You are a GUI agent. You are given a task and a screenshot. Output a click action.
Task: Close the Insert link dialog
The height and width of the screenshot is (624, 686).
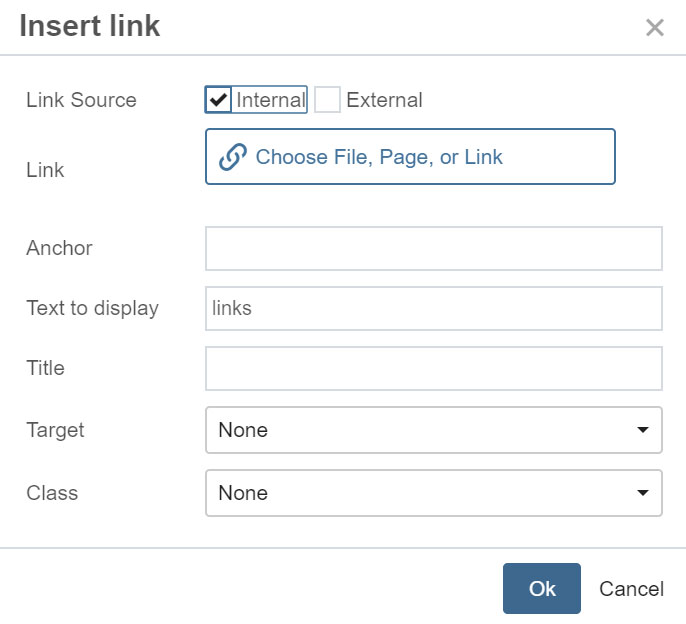coord(654,28)
